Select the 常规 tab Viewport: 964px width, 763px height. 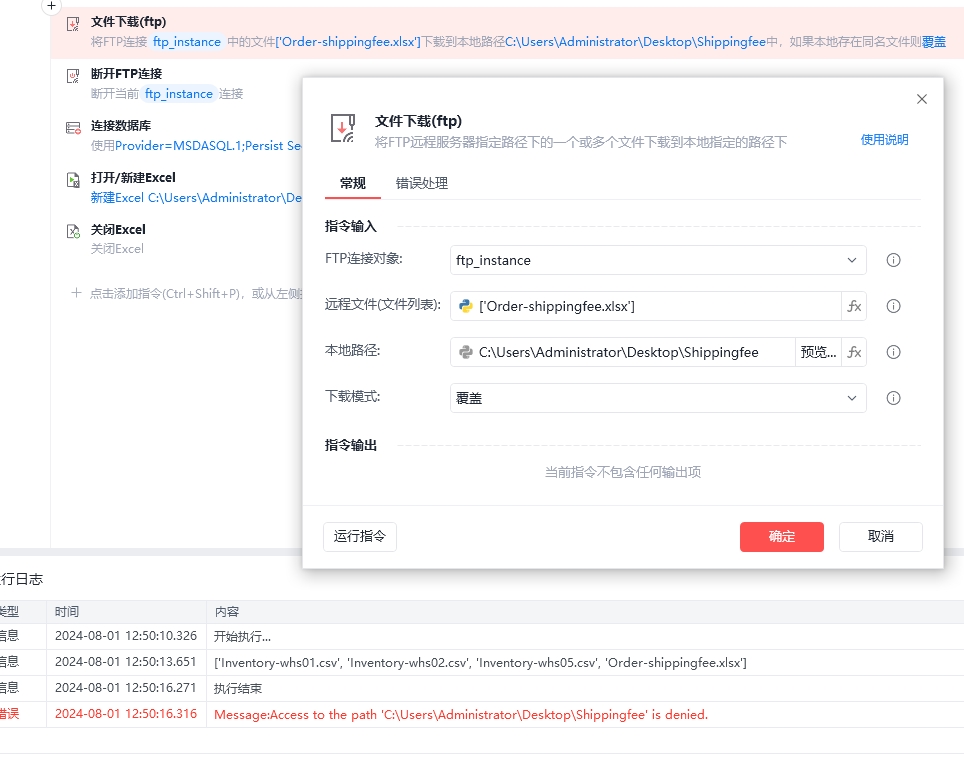[353, 183]
